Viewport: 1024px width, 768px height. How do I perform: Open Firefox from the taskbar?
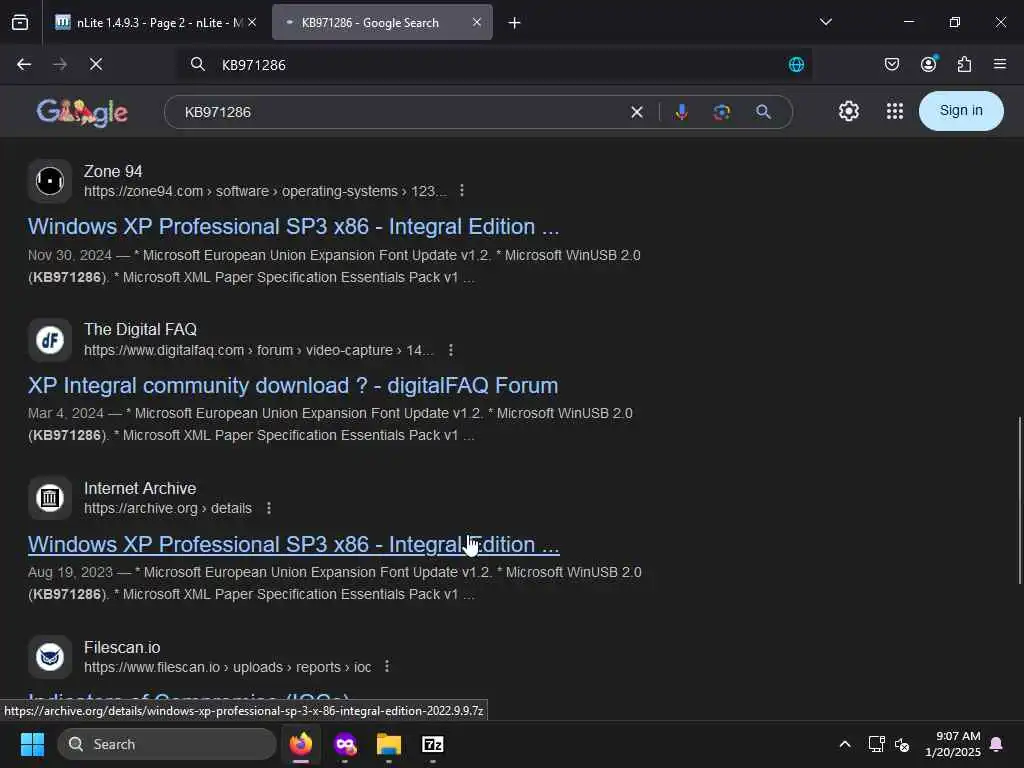pyautogui.click(x=301, y=744)
